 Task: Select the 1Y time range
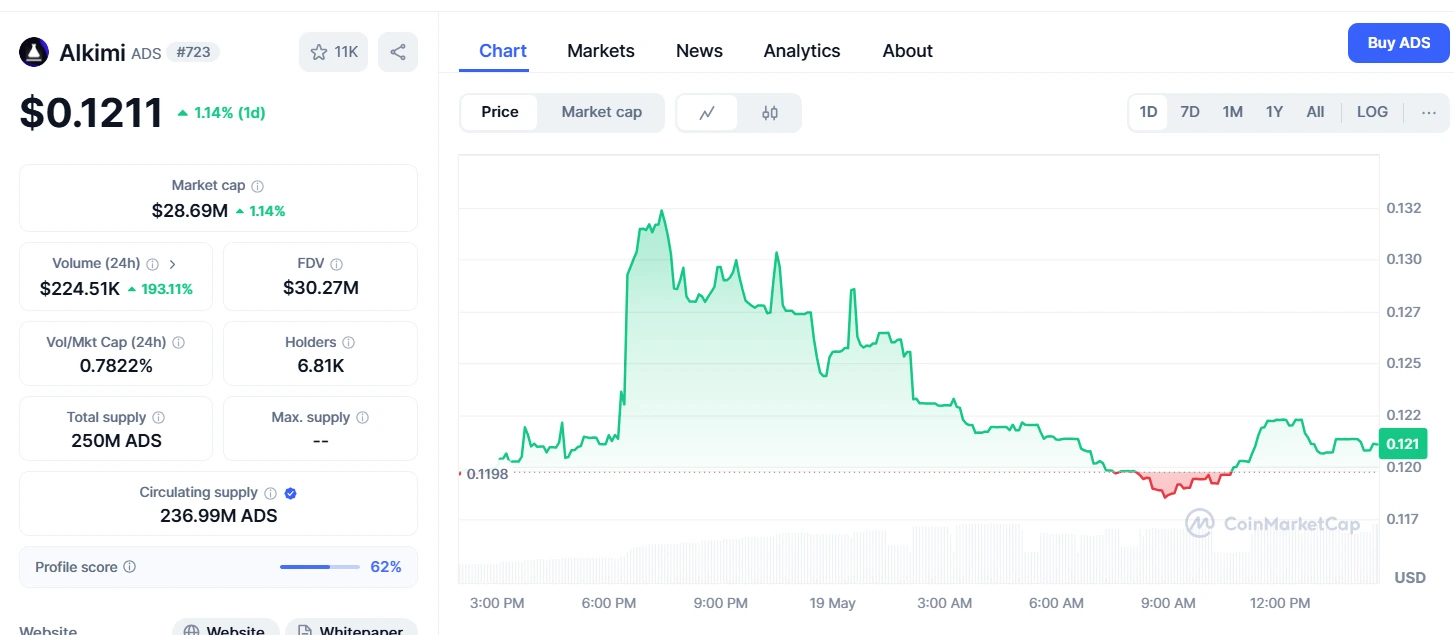(1274, 112)
